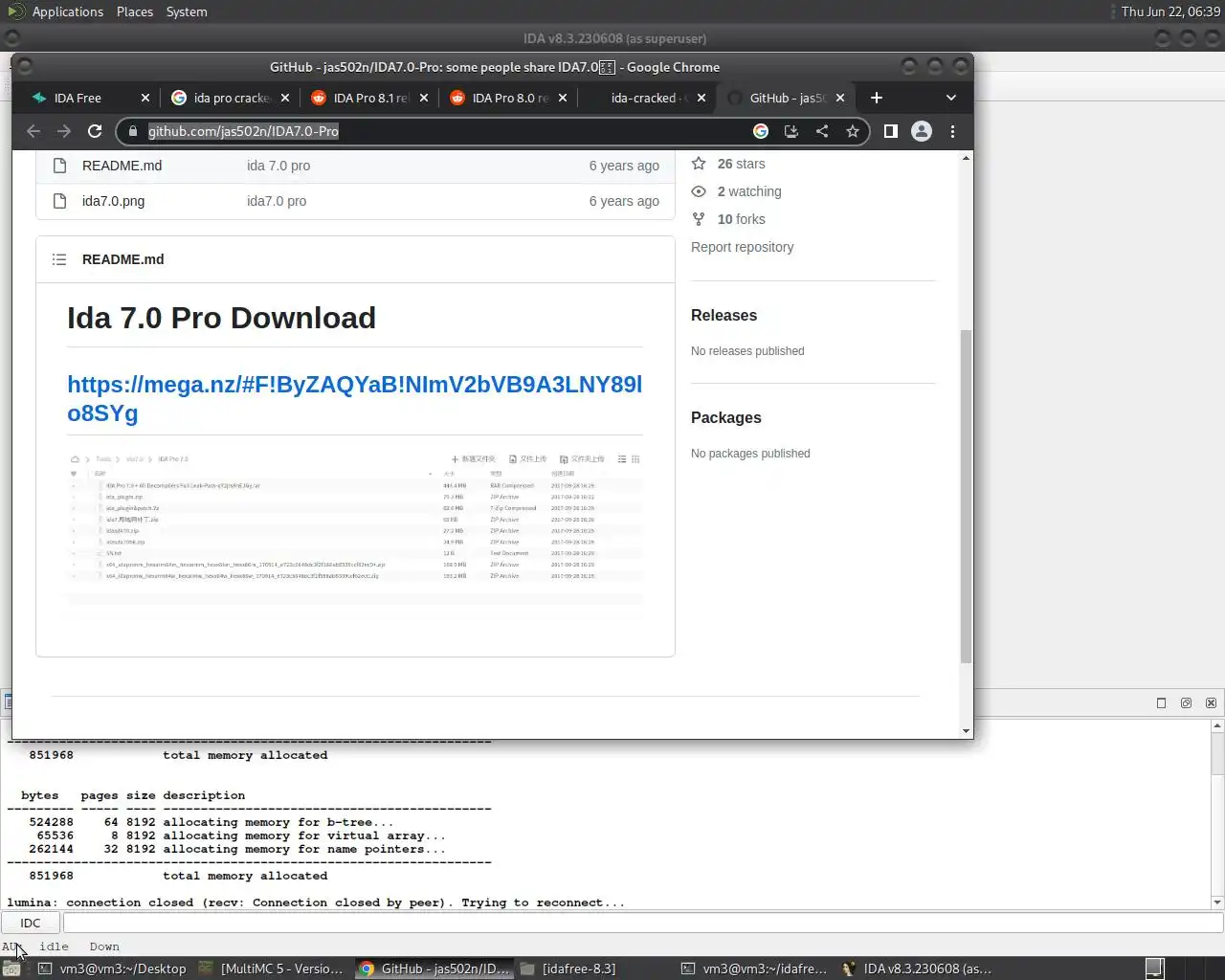Click the forks icon in sidebar

pyautogui.click(x=699, y=219)
